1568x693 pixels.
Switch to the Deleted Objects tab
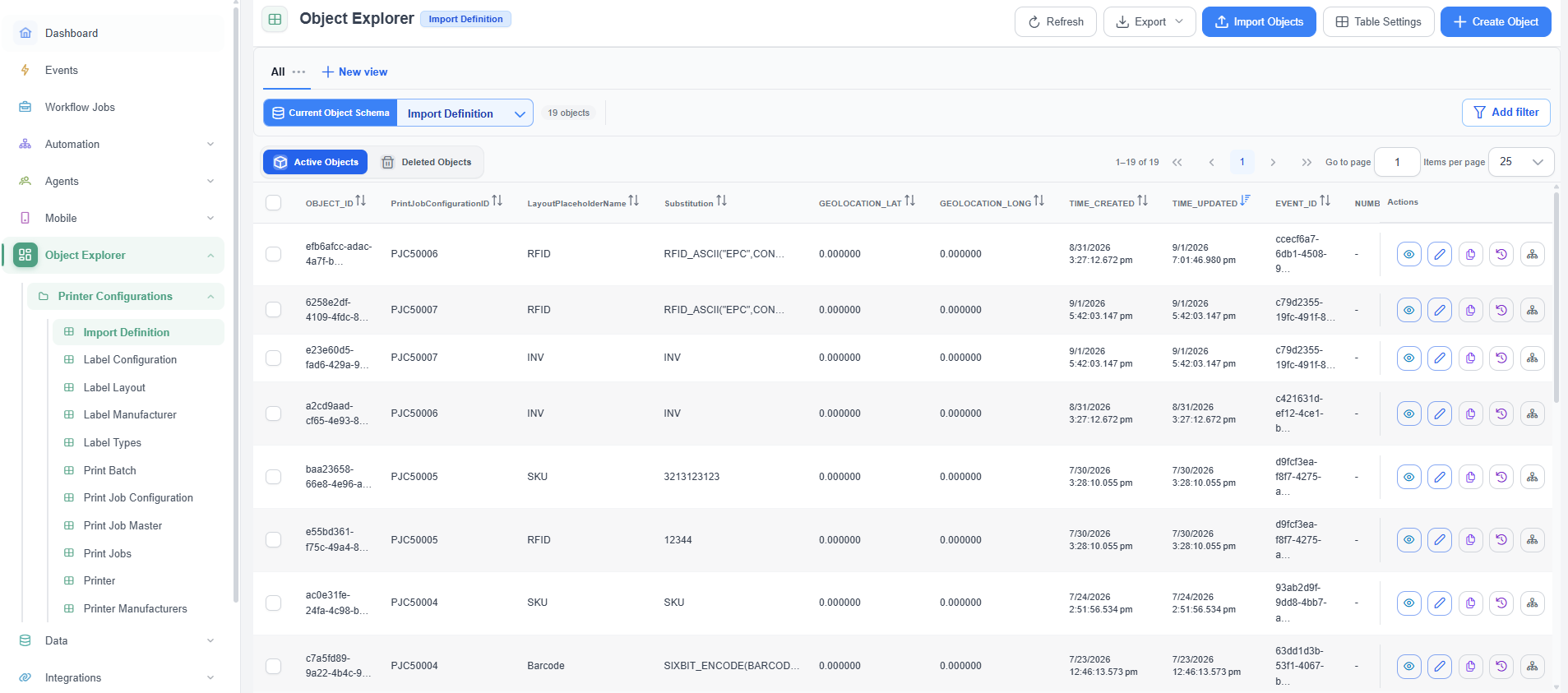427,162
